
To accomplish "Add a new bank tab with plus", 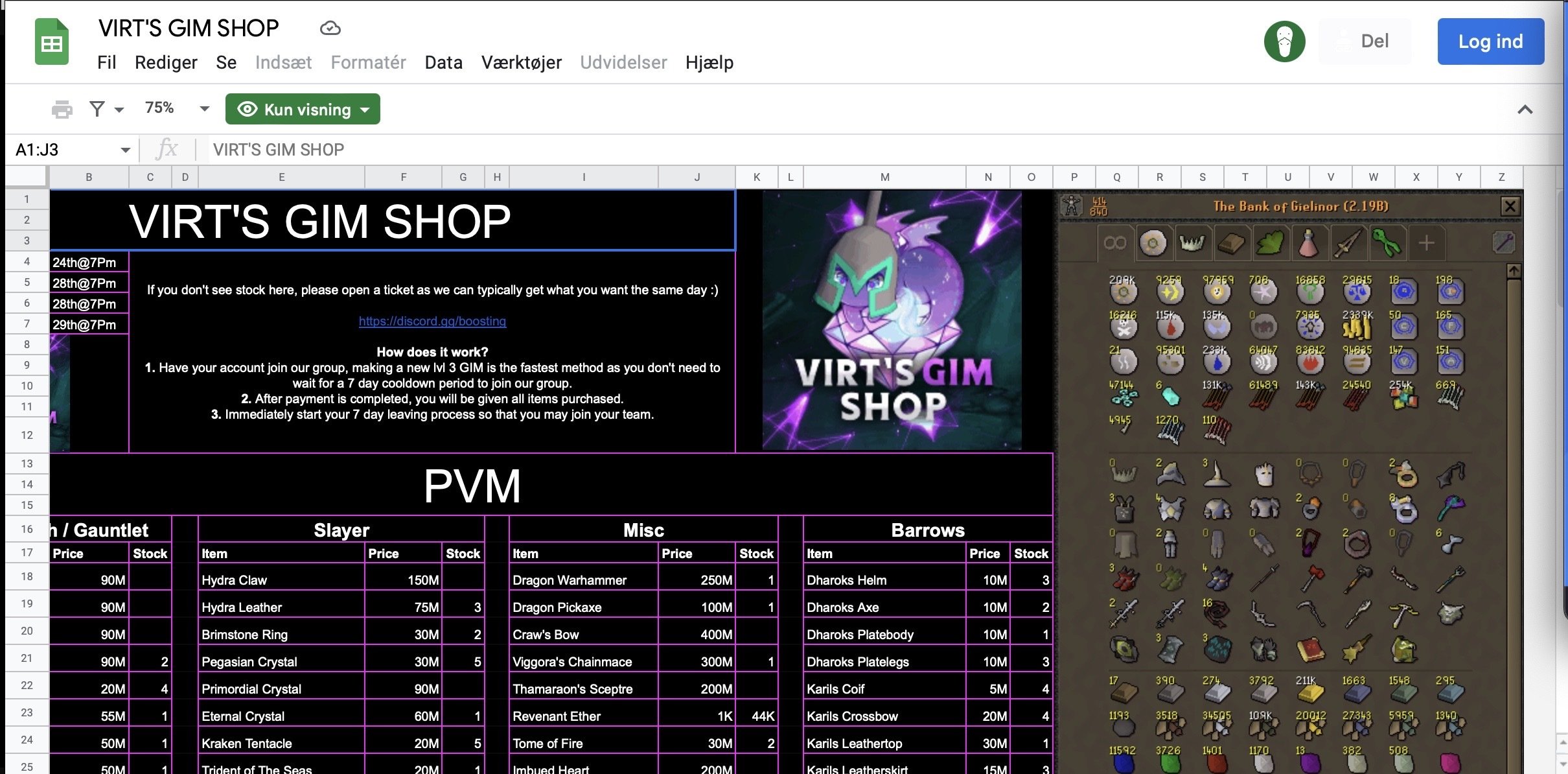I will (1426, 243).
